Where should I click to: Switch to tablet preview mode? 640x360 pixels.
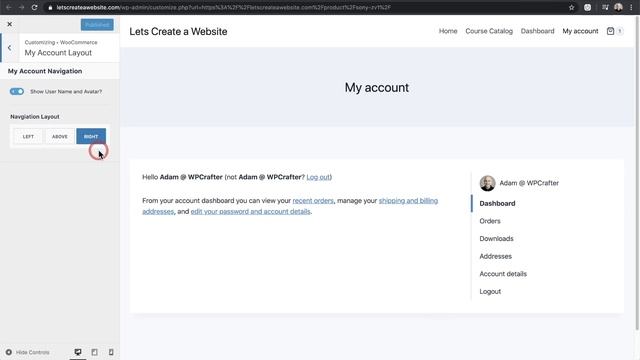tap(94, 352)
